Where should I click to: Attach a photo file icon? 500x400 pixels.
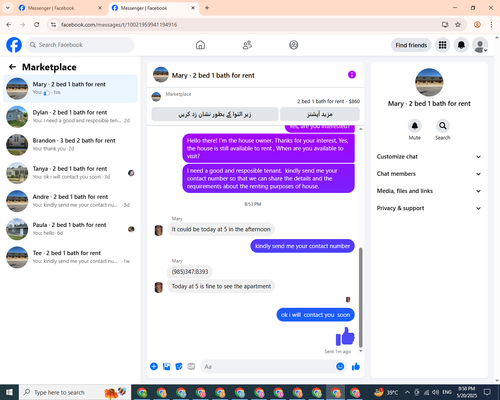pos(166,367)
